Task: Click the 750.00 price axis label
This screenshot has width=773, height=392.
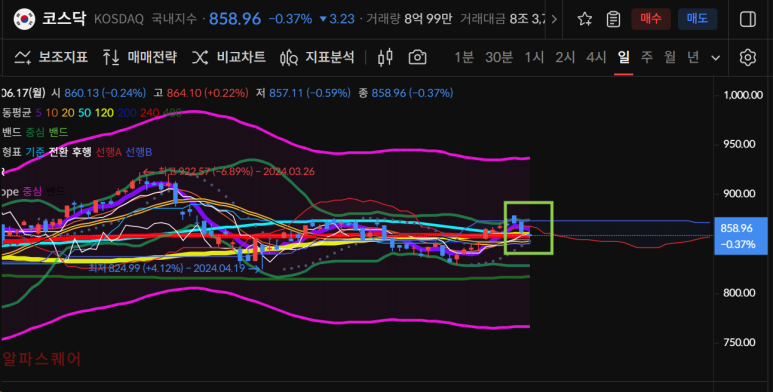Action: 739,342
